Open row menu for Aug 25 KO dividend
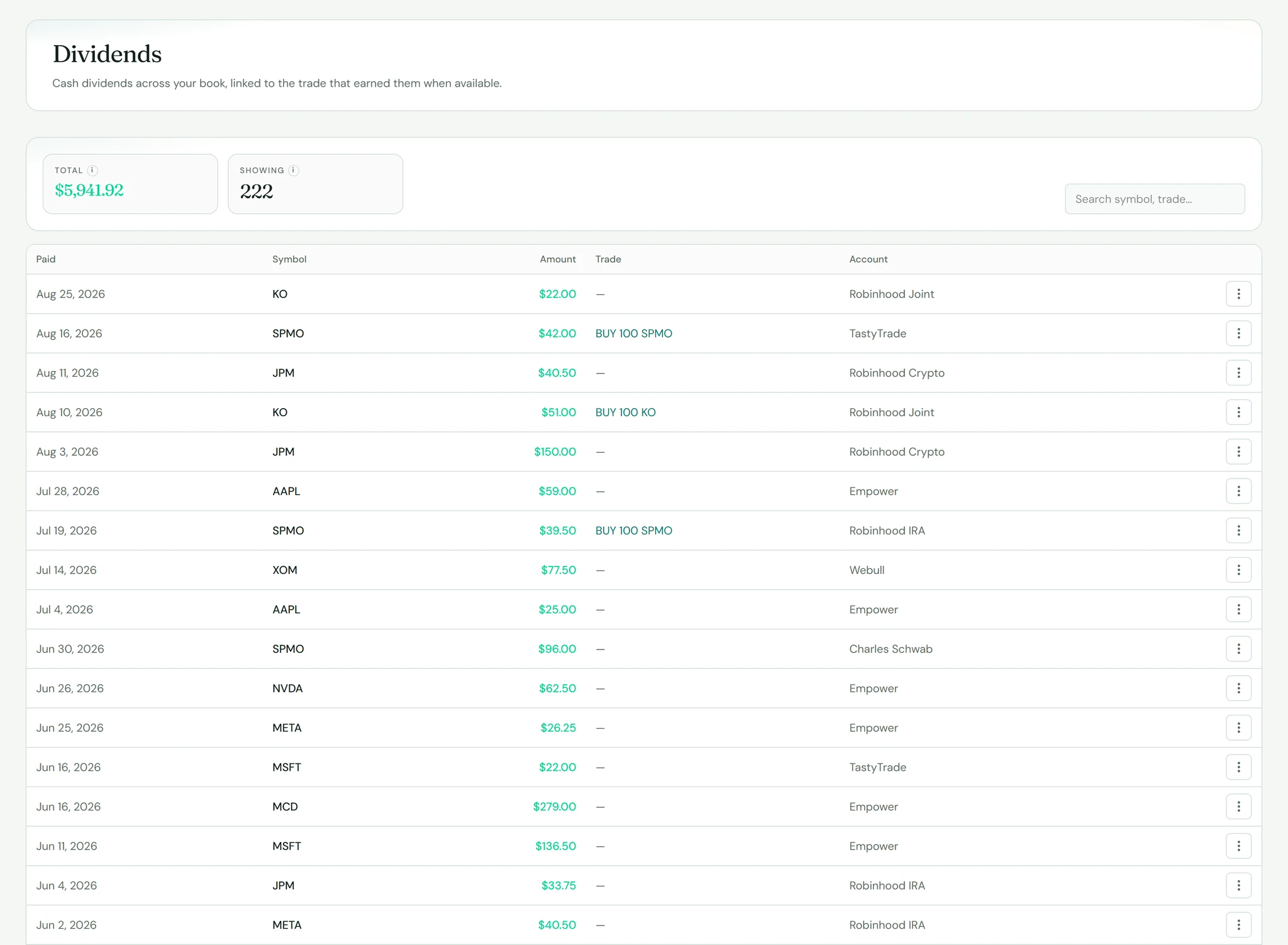 pyautogui.click(x=1238, y=294)
